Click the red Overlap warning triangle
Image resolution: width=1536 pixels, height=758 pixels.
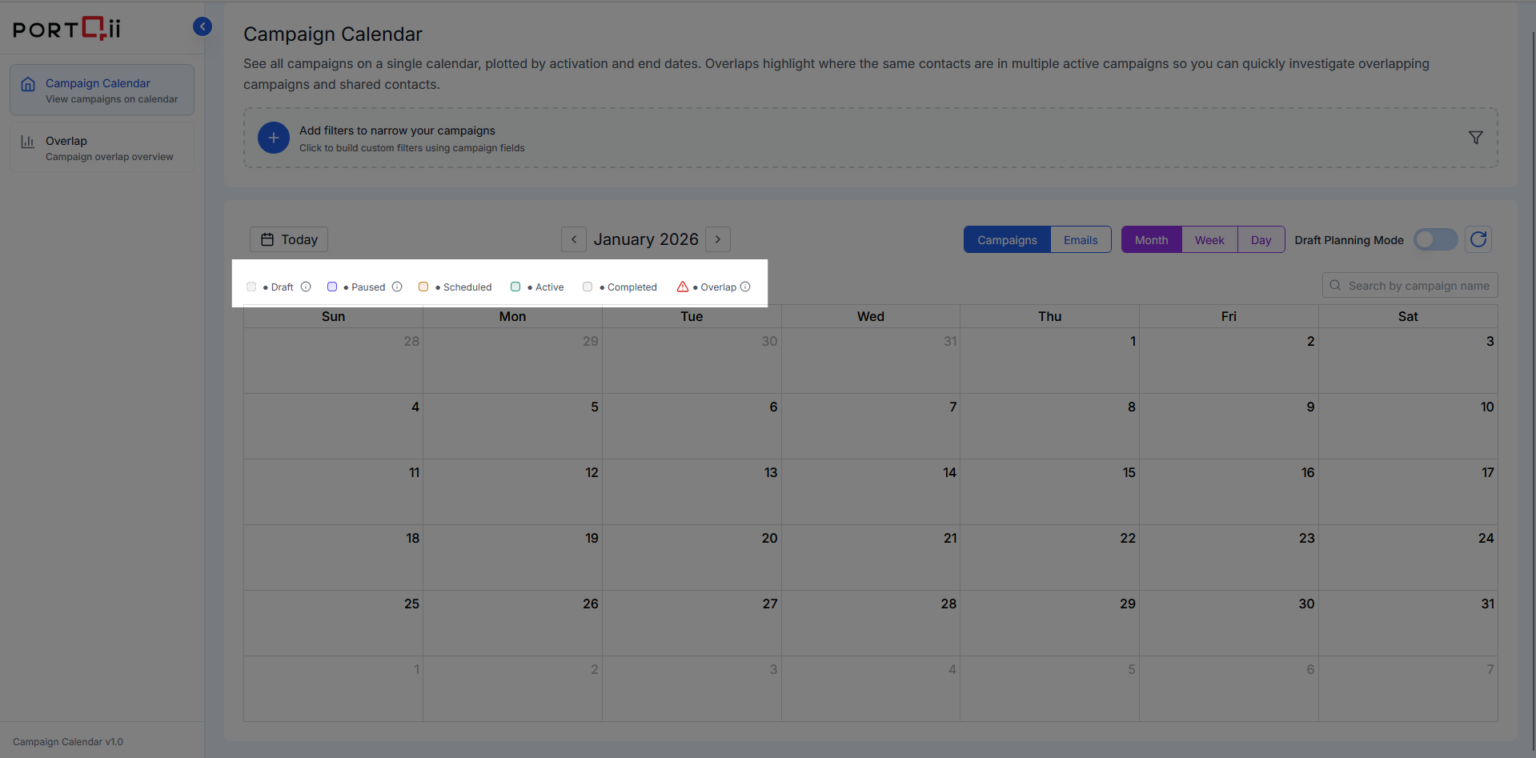coord(683,287)
